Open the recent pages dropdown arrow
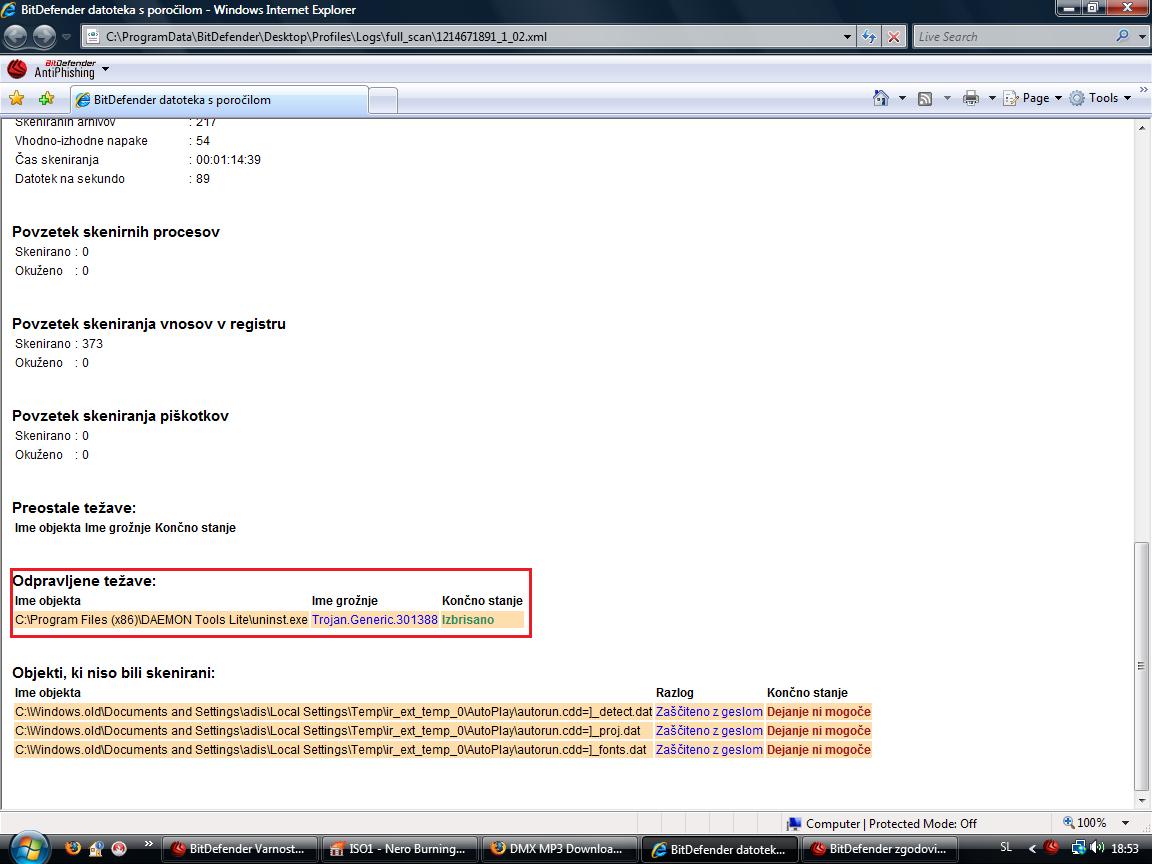 point(66,37)
